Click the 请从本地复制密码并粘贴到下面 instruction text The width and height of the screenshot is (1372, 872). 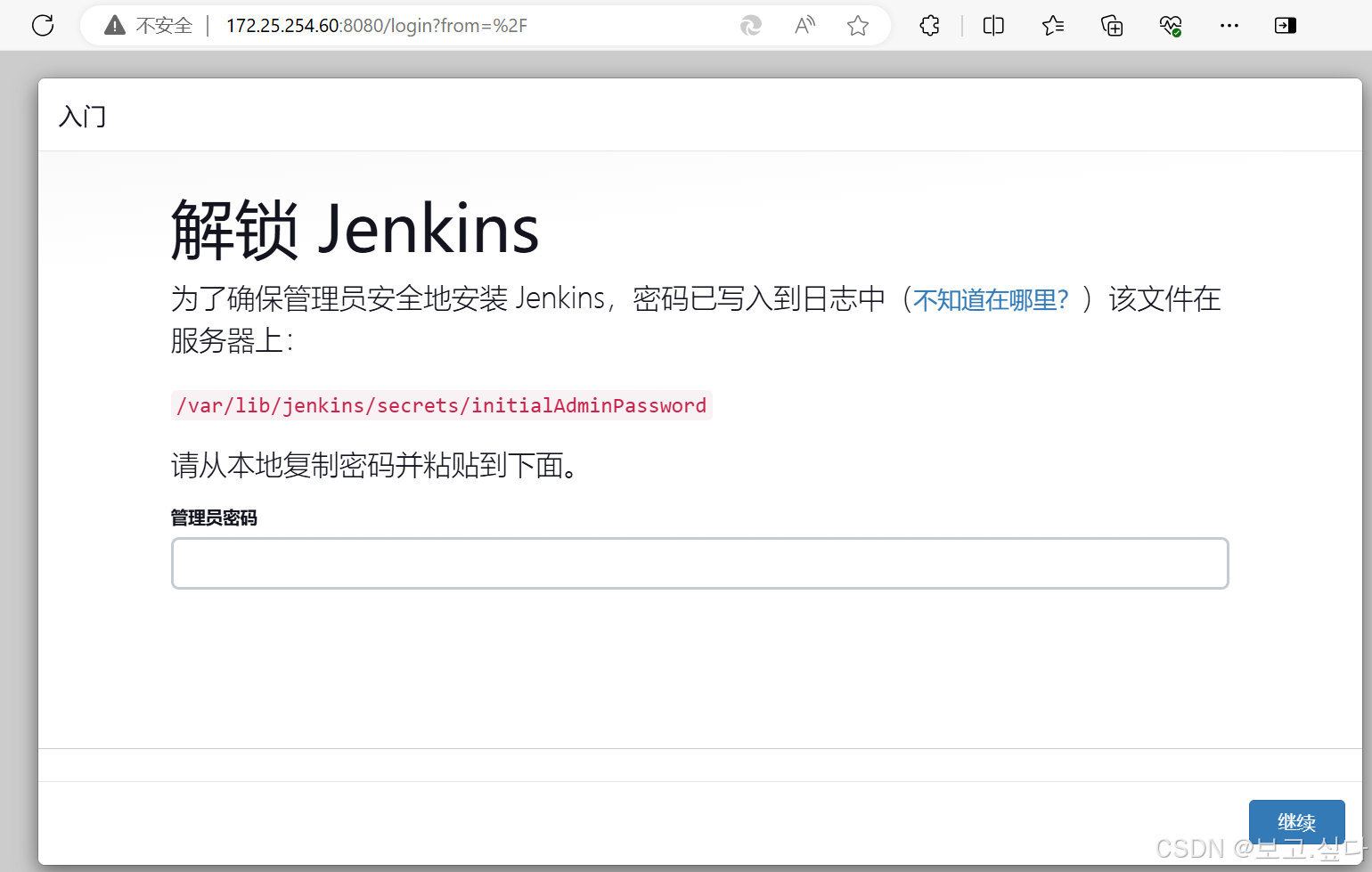(374, 465)
